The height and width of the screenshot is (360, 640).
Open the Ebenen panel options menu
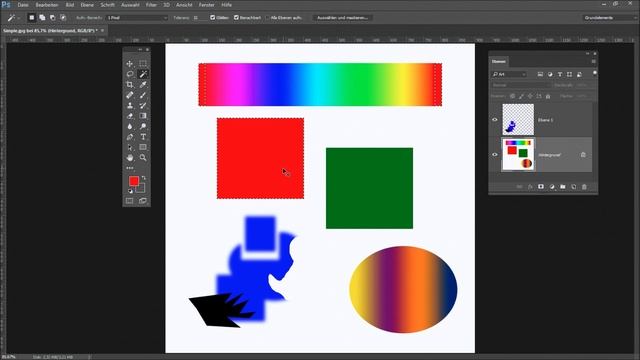click(x=593, y=62)
